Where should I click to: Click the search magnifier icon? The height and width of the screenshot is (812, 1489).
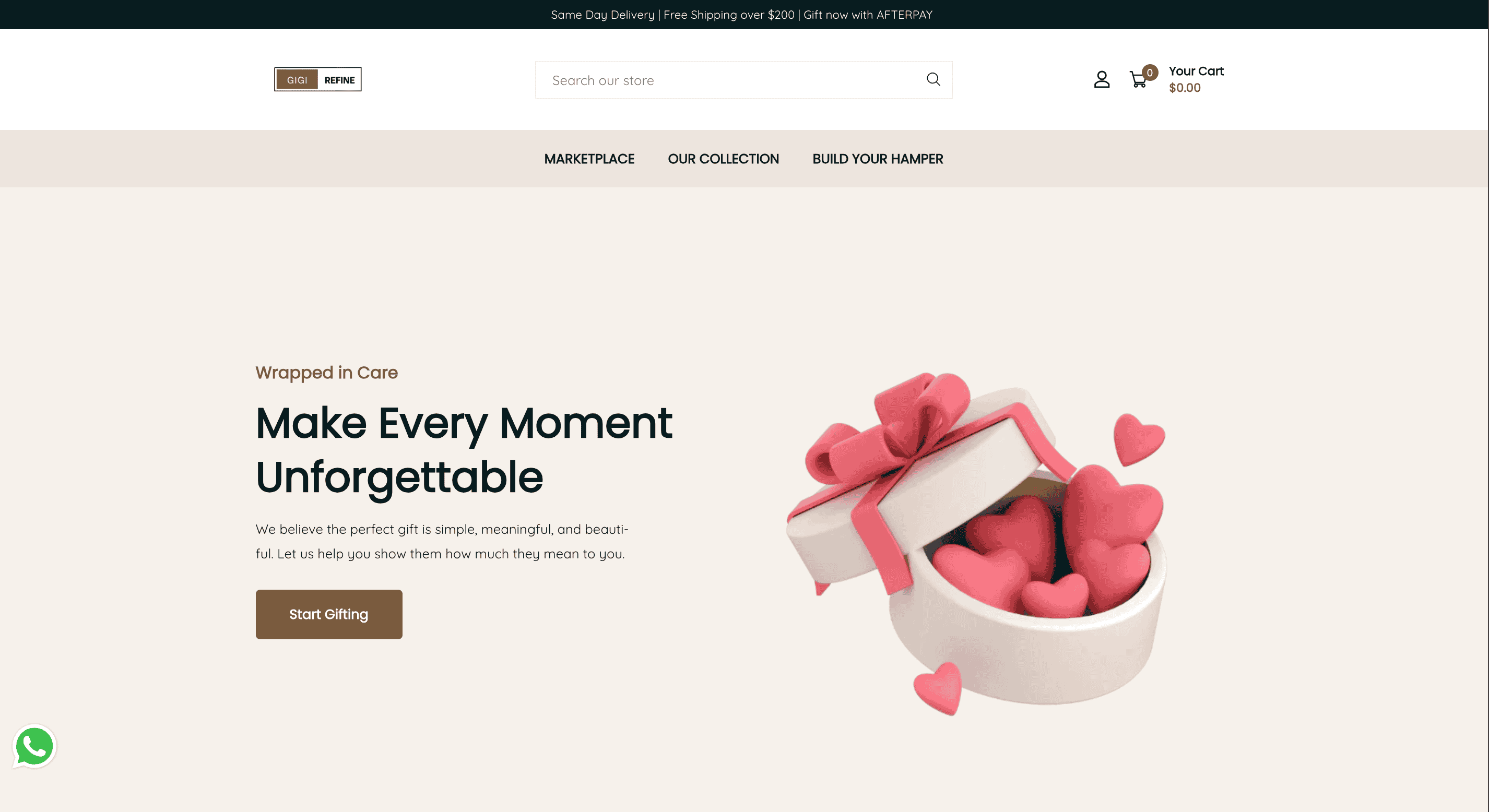click(x=933, y=79)
